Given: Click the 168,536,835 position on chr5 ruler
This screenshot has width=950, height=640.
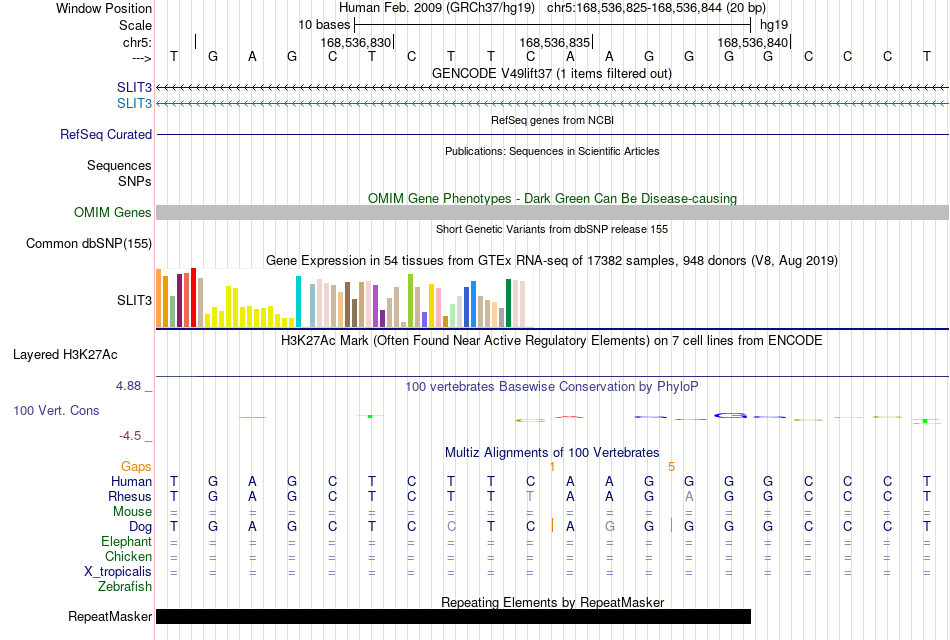Looking at the screenshot, I should click(x=554, y=42).
